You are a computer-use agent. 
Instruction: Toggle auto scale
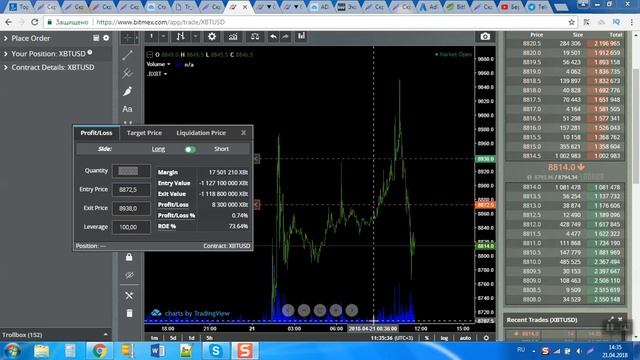coord(465,338)
